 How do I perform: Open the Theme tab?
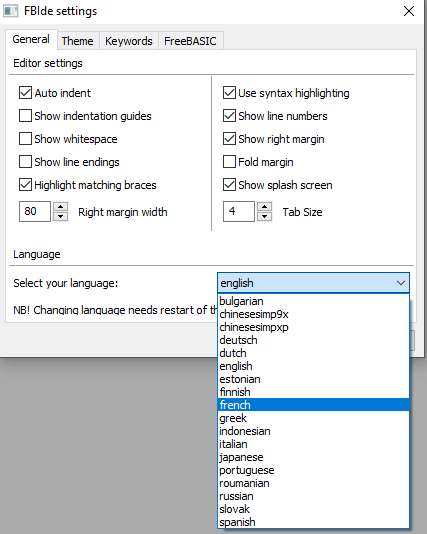coord(77,41)
